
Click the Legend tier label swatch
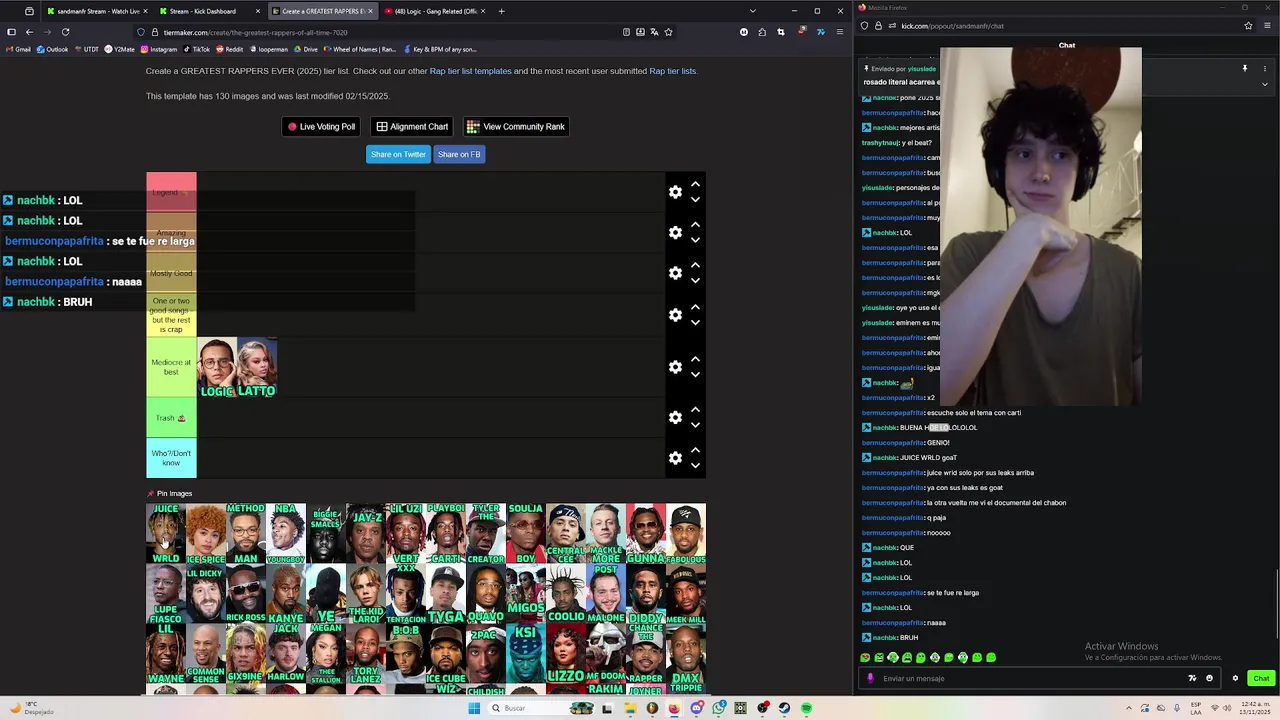(171, 192)
